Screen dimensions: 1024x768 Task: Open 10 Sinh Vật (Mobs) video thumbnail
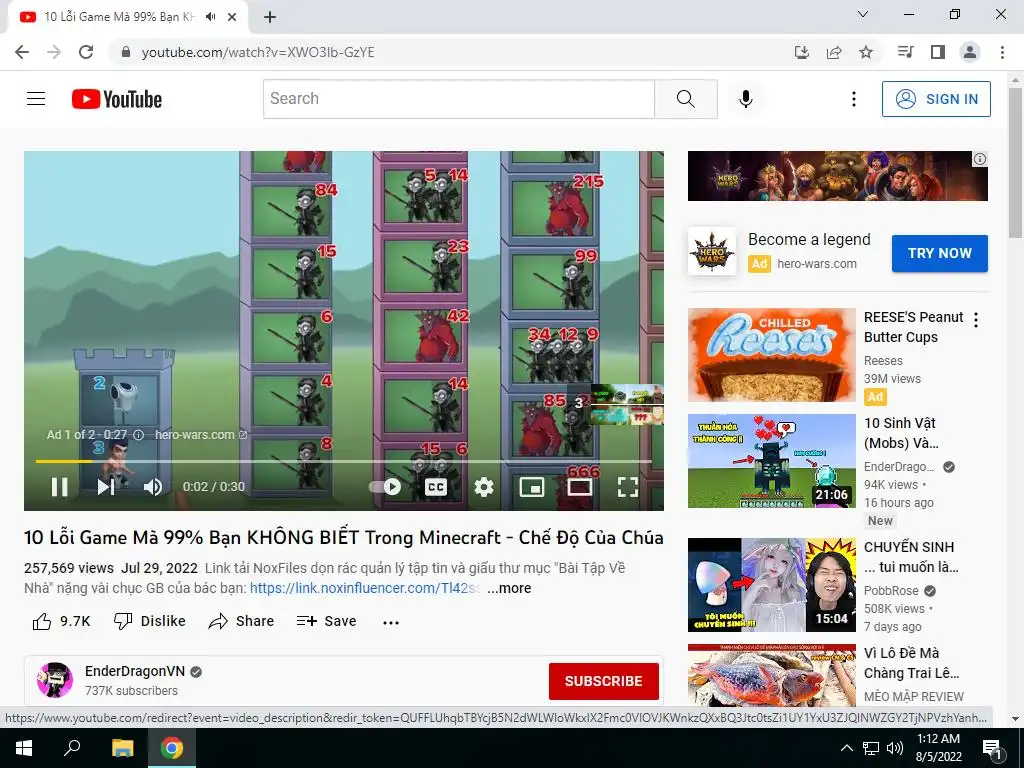[771, 460]
